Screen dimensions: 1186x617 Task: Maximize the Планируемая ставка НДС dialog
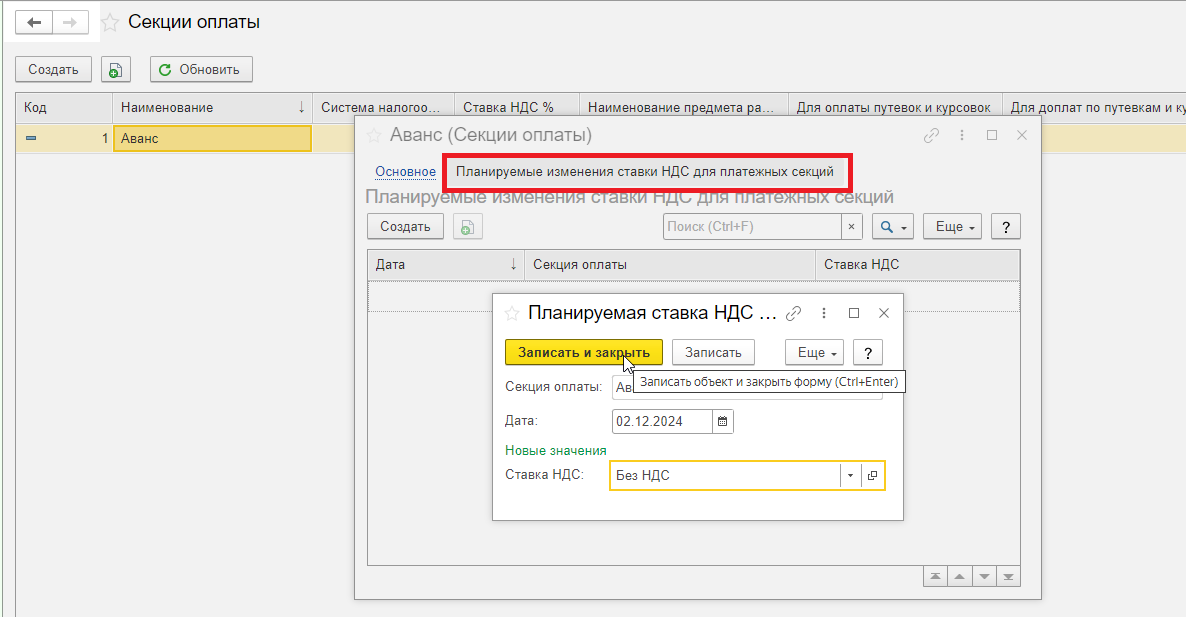pos(854,313)
